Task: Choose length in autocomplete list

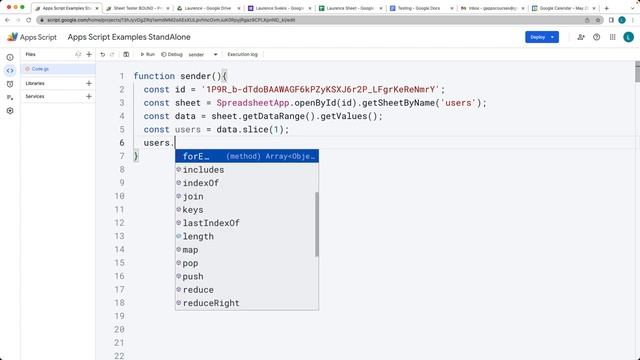Action: (x=247, y=236)
